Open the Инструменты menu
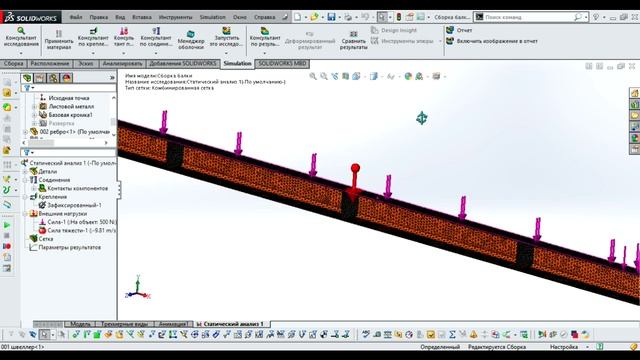 (176, 17)
